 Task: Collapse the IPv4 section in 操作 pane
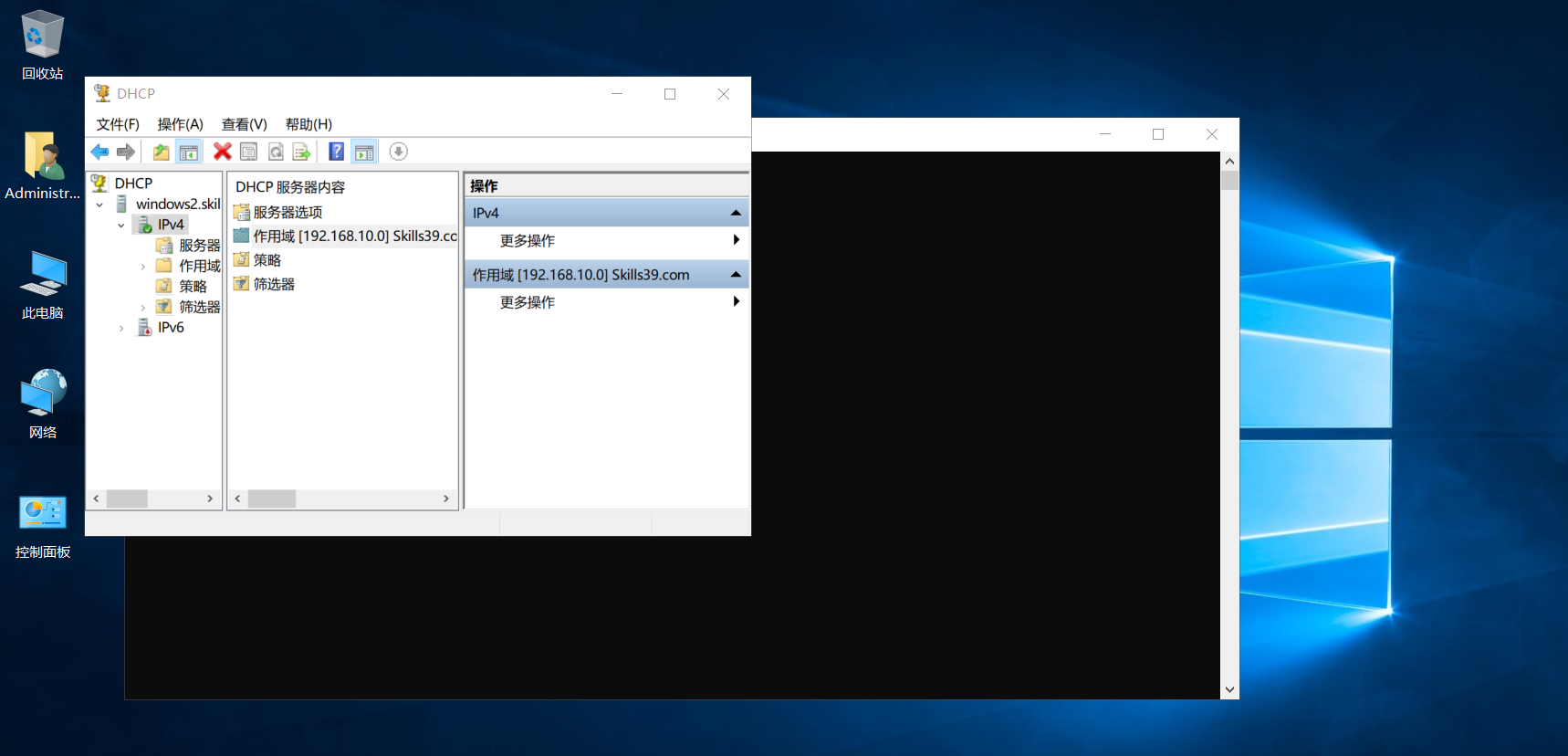coord(736,213)
